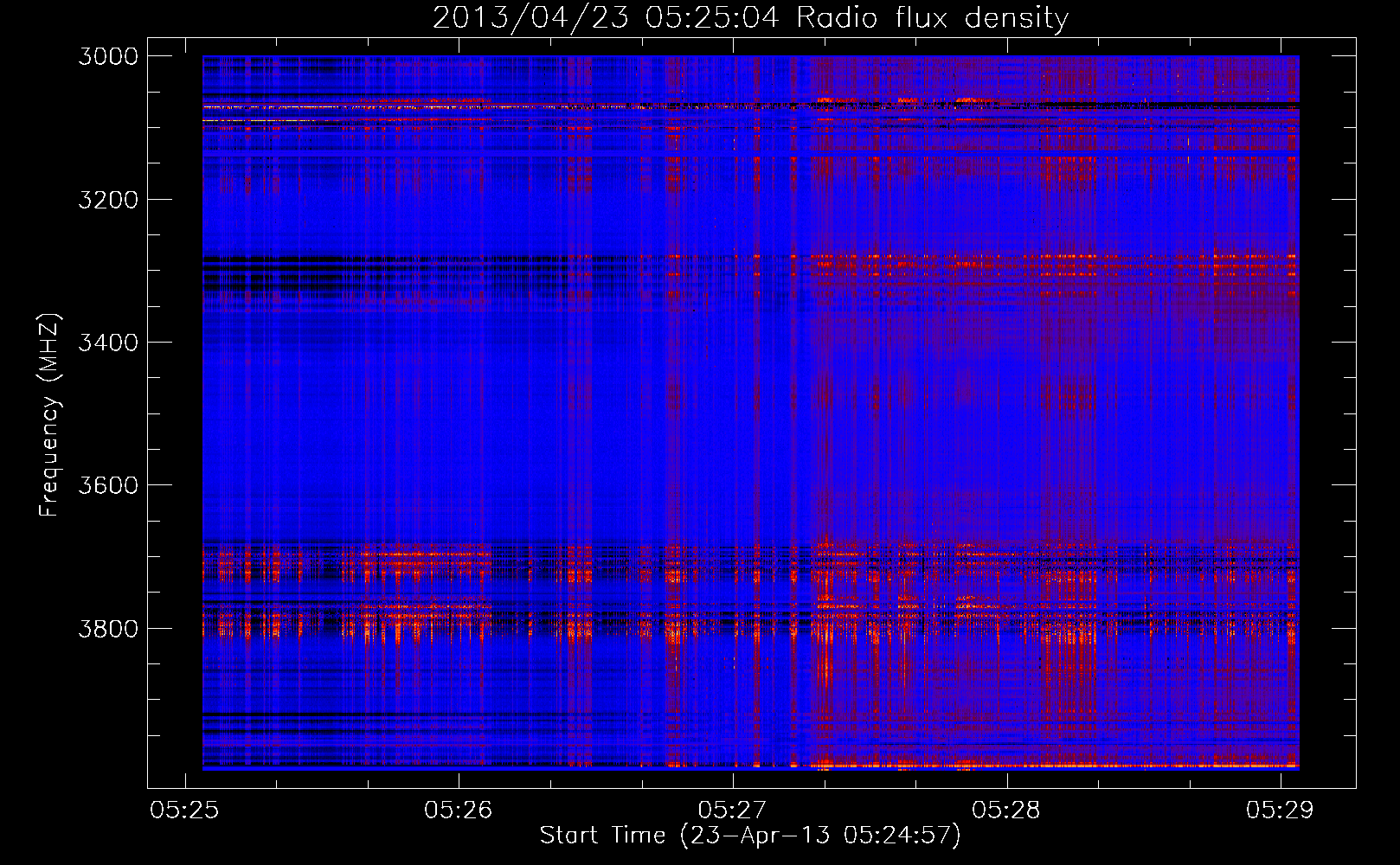Click the 05:28 time axis label

[x=1006, y=810]
